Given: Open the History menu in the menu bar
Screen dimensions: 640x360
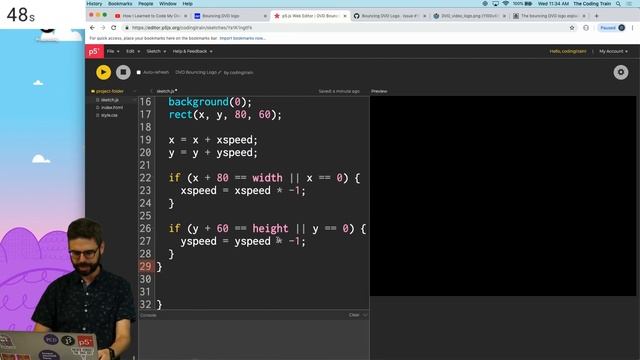Looking at the screenshot, I should click(x=94, y=4).
